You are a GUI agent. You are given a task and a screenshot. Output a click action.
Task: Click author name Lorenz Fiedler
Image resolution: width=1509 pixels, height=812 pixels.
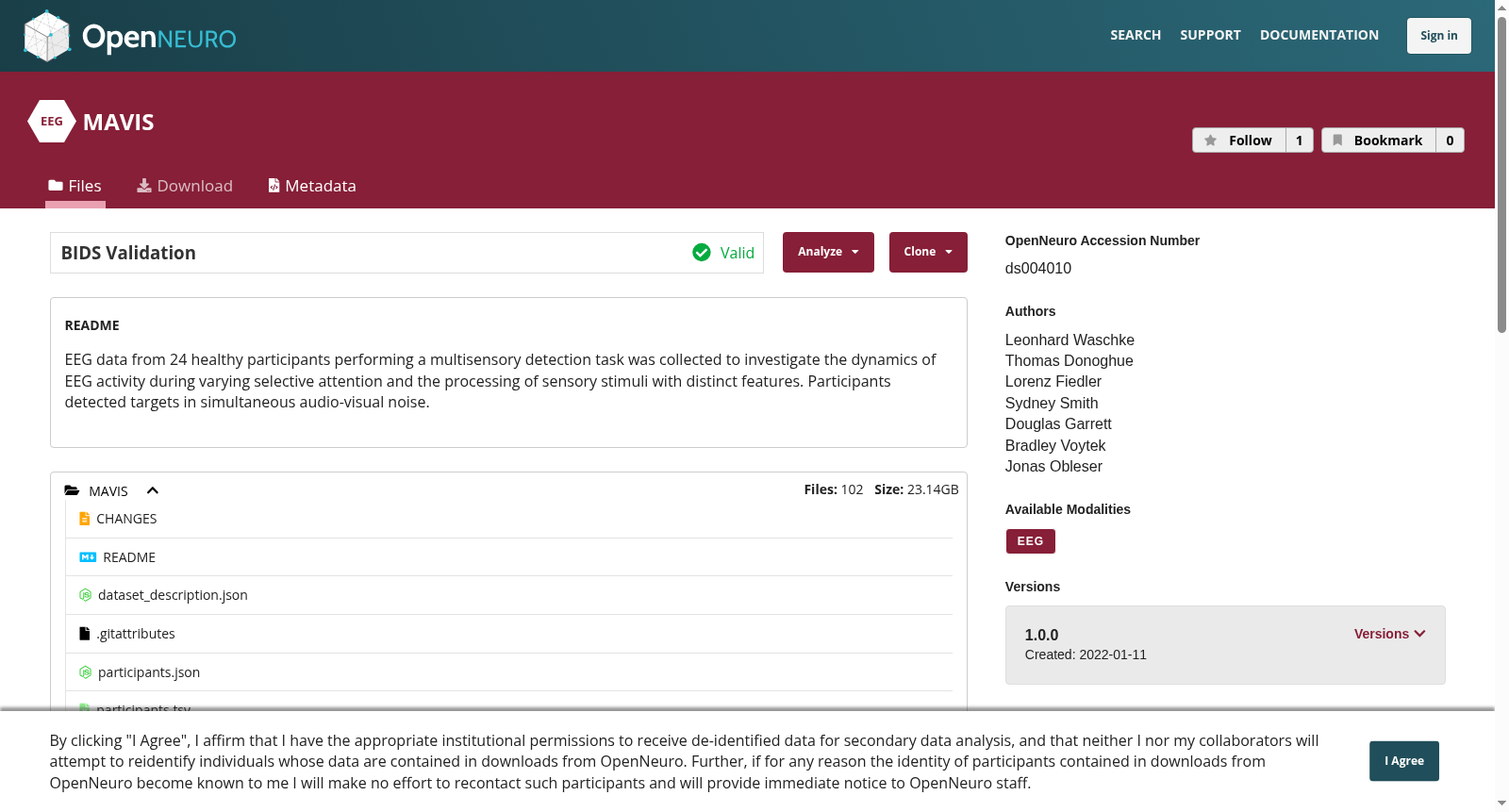(1053, 381)
